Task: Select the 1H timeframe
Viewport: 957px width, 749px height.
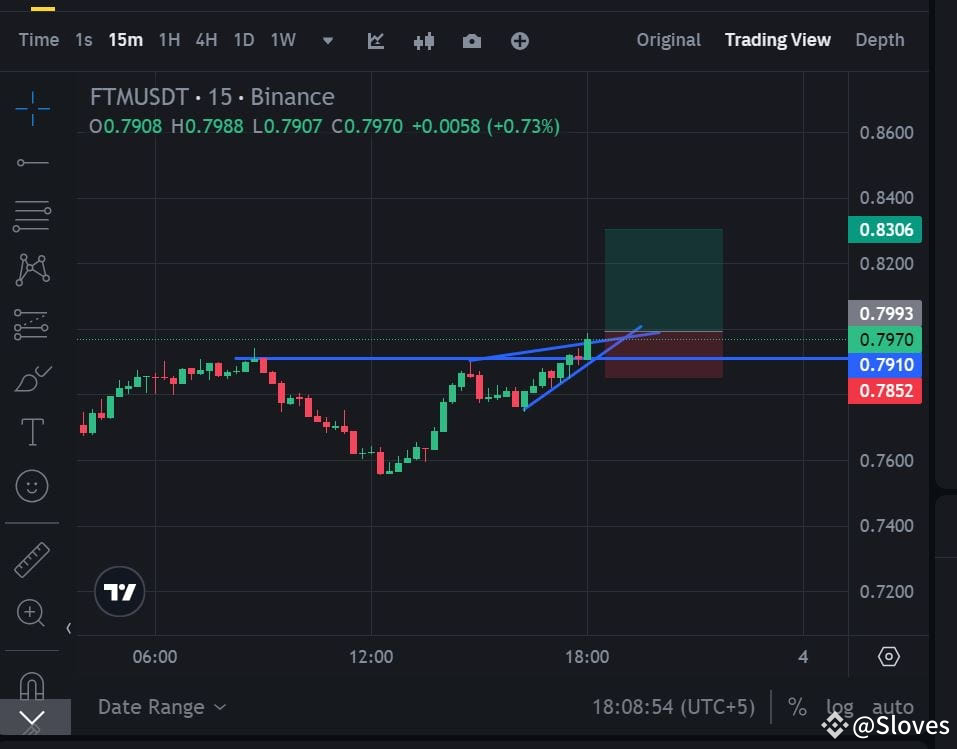Action: [x=168, y=40]
